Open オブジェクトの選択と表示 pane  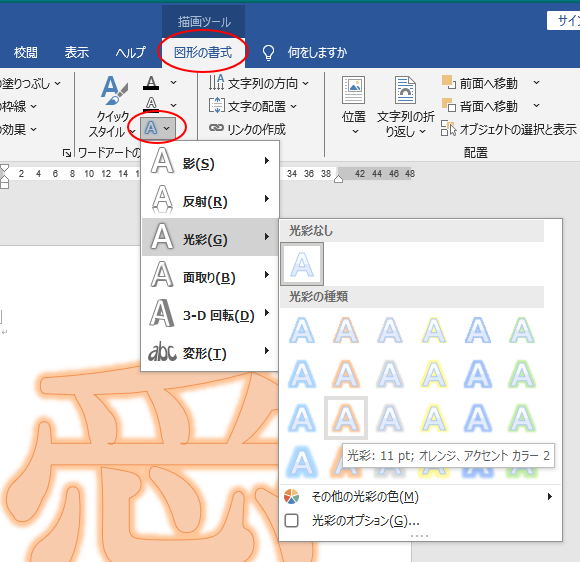click(x=509, y=129)
